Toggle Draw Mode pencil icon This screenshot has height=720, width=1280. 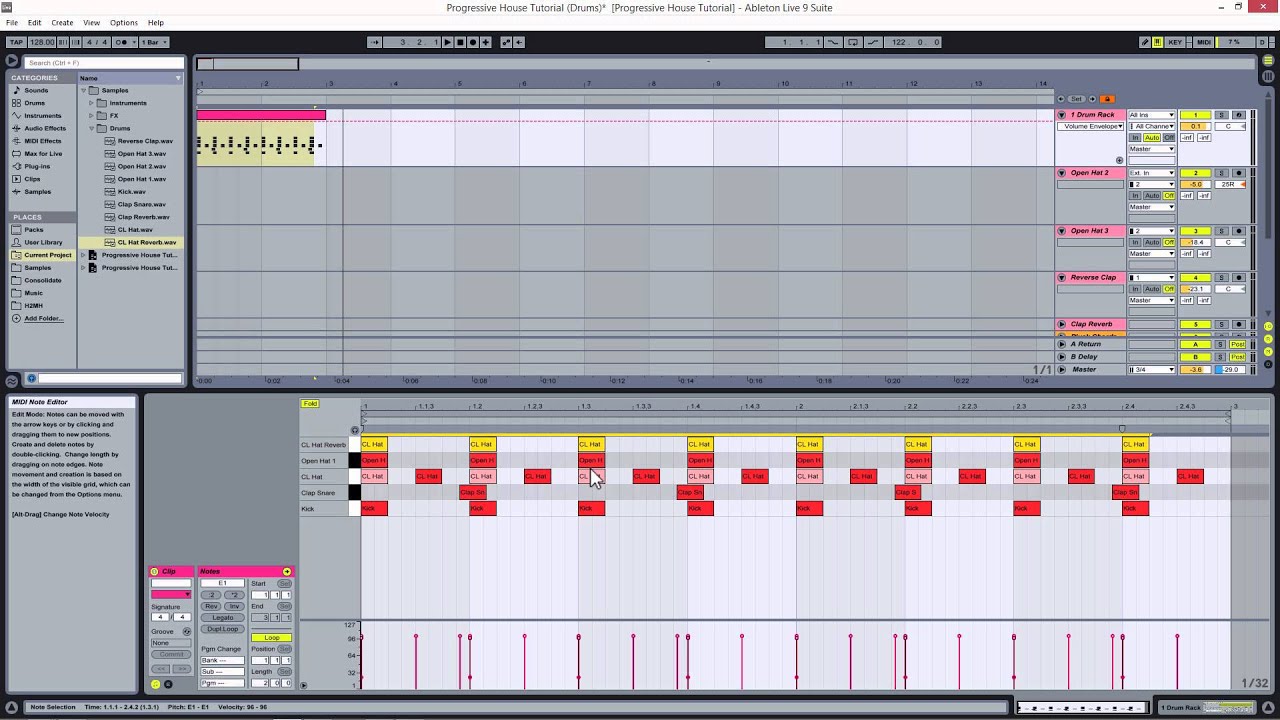tap(1145, 42)
